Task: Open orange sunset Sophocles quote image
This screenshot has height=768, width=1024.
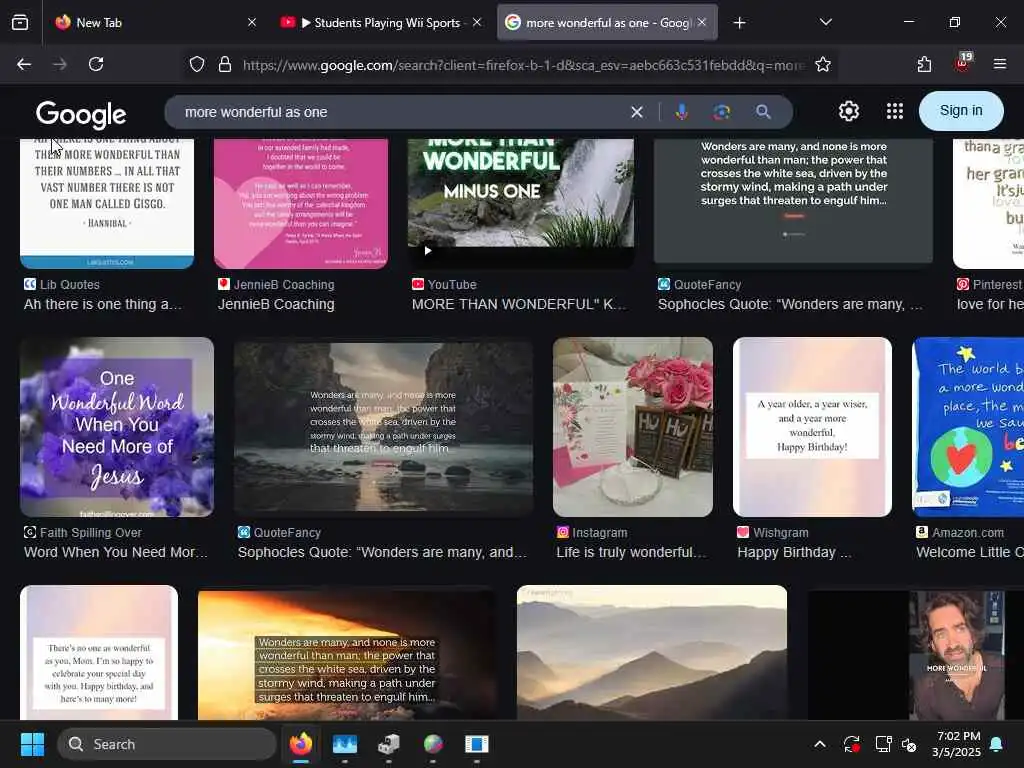Action: pyautogui.click(x=347, y=655)
